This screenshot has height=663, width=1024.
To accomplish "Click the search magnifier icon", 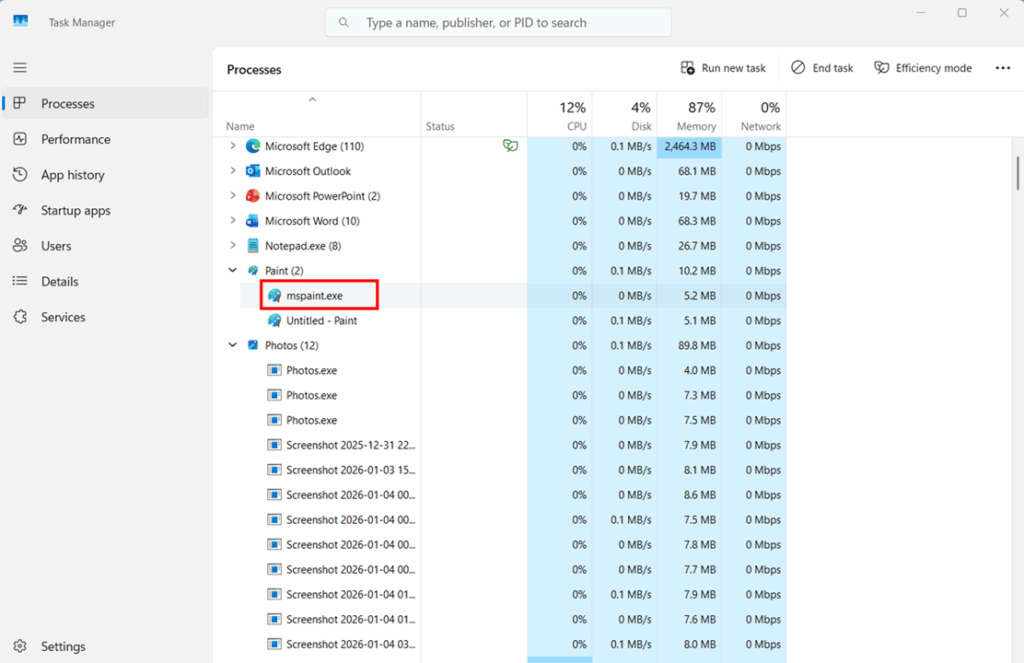I will point(344,23).
